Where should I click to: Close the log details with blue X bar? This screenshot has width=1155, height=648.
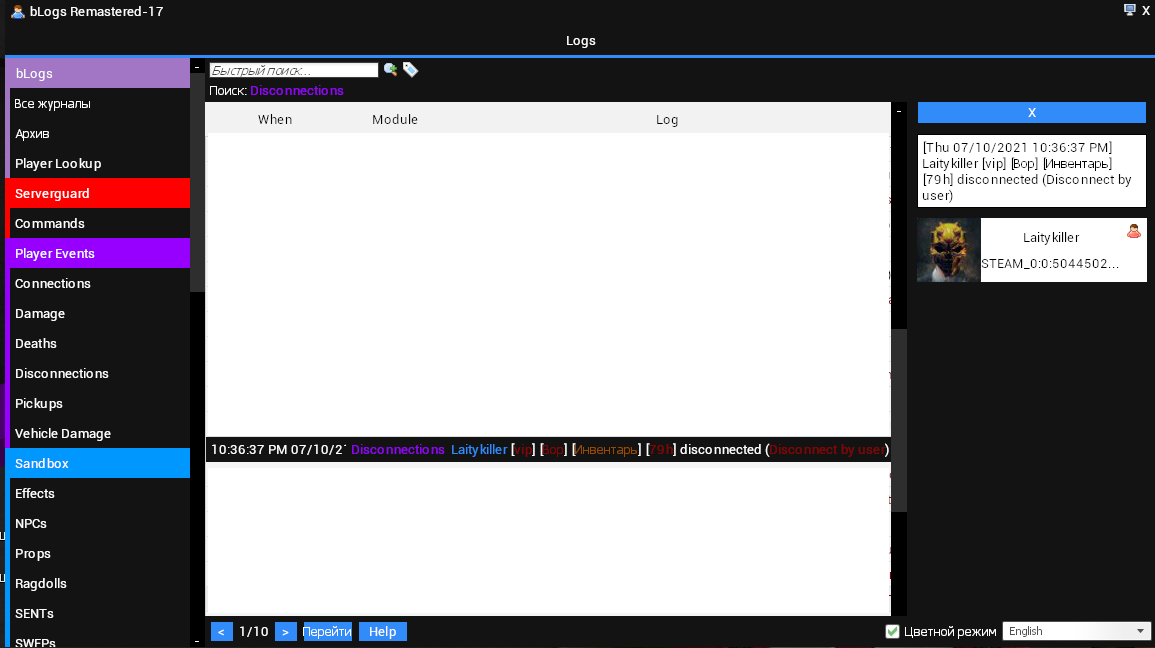(1031, 112)
